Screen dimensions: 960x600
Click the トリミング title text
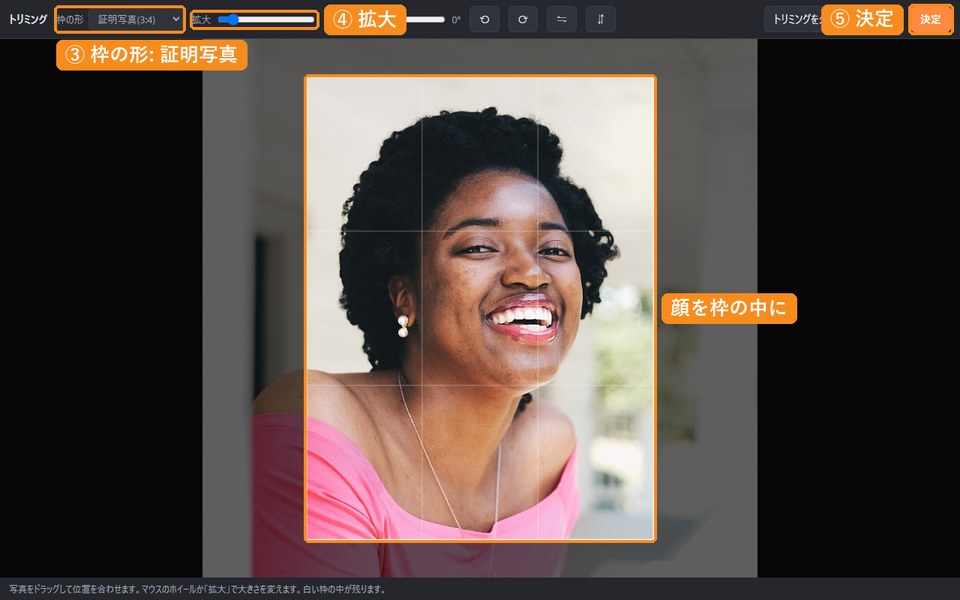pos(28,20)
